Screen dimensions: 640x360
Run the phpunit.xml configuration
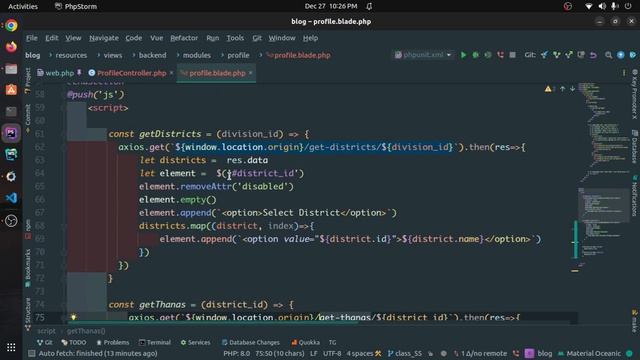click(x=463, y=55)
